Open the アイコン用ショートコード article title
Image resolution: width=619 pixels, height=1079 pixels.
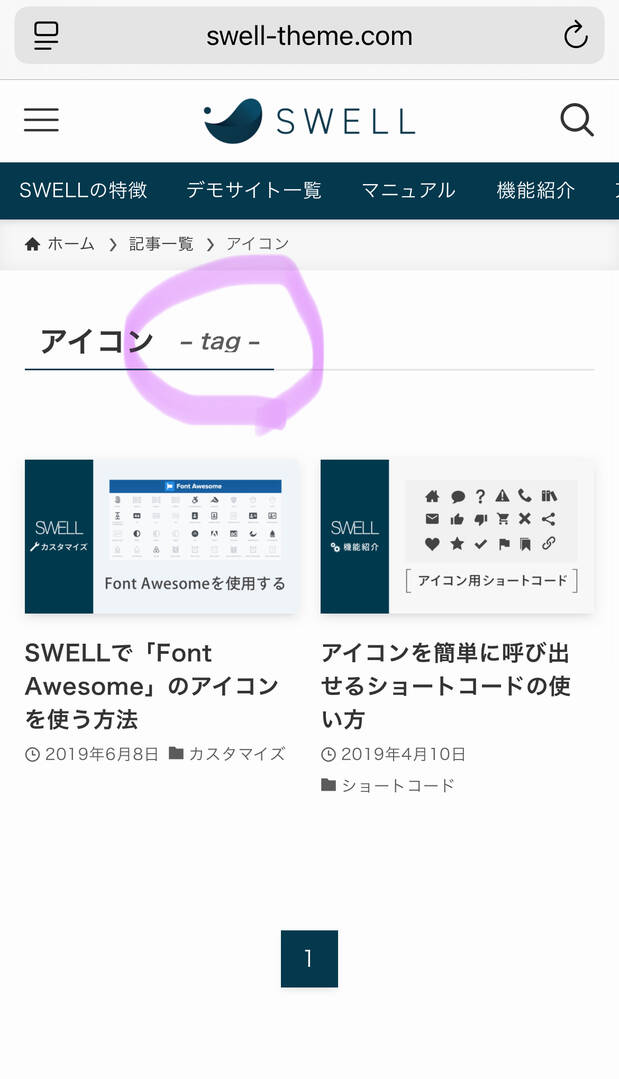(446, 686)
